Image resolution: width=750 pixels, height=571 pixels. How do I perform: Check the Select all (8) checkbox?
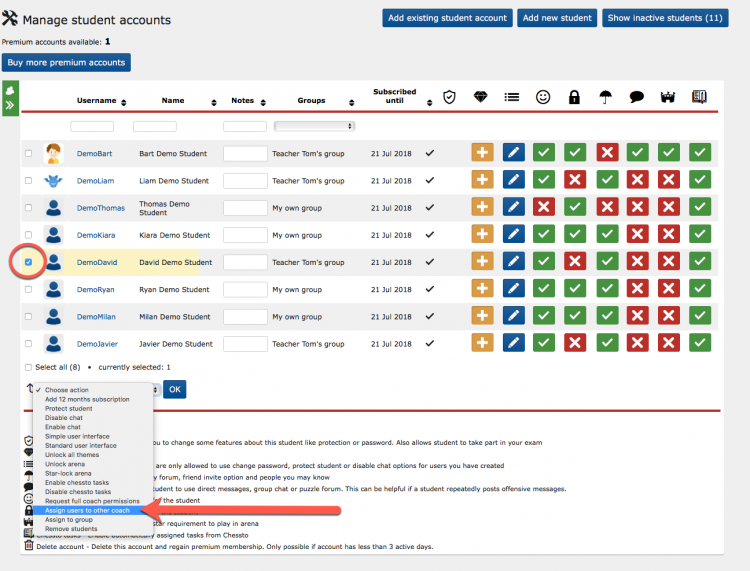[29, 367]
